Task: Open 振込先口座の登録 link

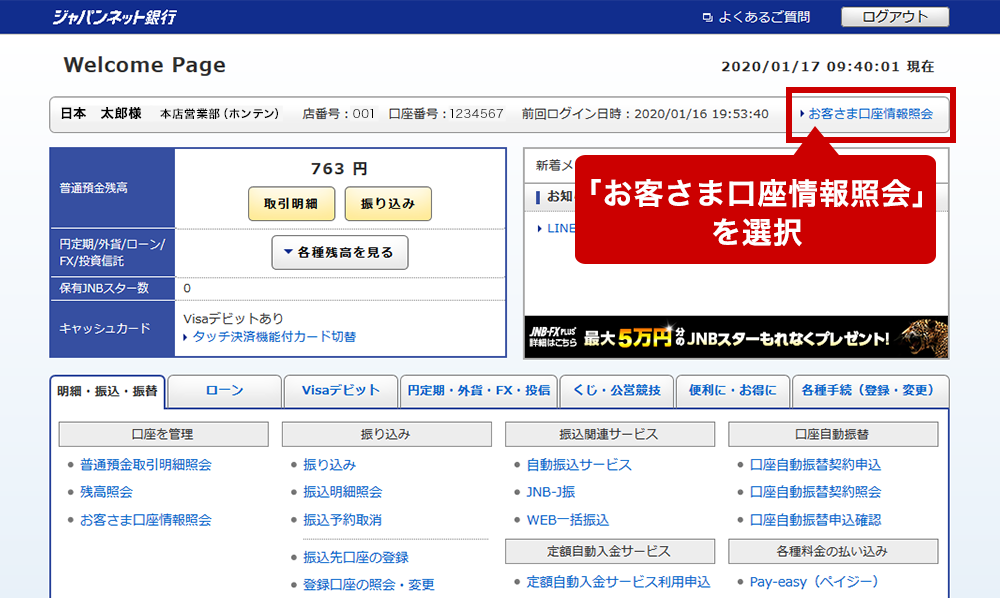Action: click(x=356, y=558)
